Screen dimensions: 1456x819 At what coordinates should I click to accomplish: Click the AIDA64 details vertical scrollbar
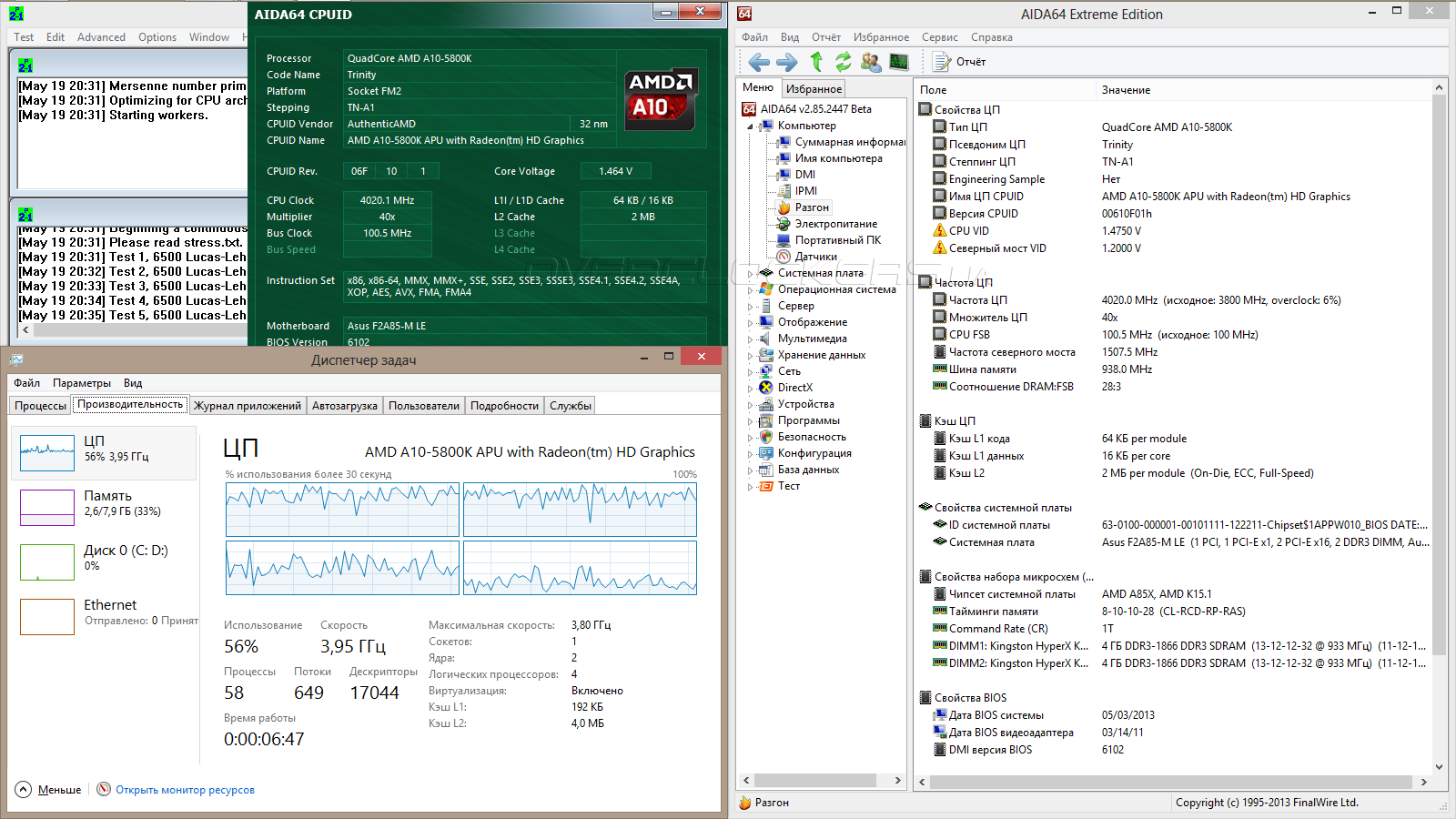1439,364
